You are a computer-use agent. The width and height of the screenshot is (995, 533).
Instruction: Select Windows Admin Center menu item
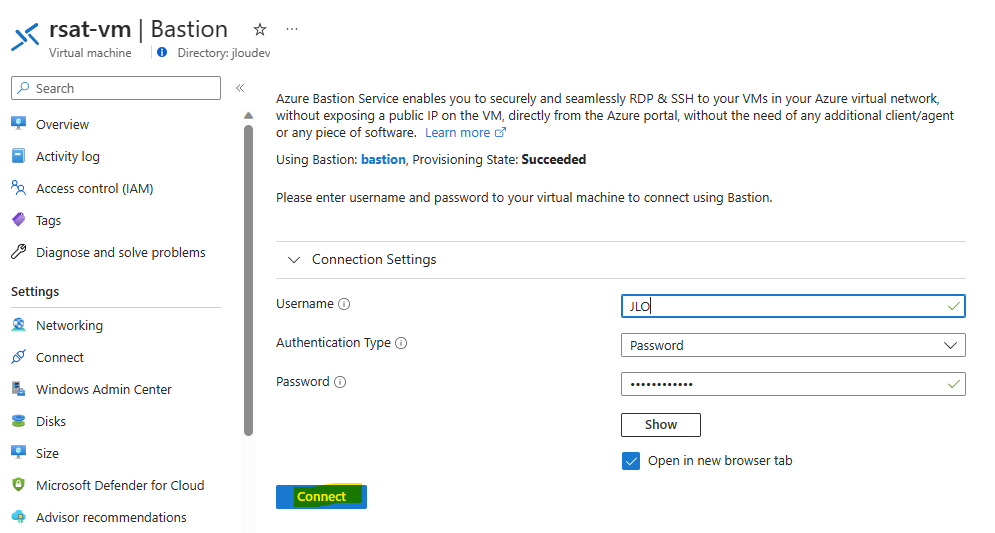pyautogui.click(x=103, y=389)
